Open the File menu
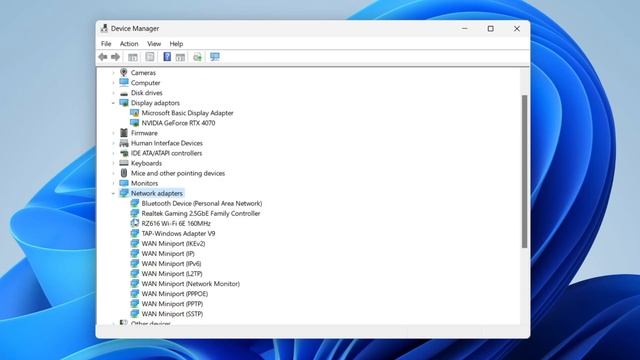The width and height of the screenshot is (640, 360). [x=106, y=44]
